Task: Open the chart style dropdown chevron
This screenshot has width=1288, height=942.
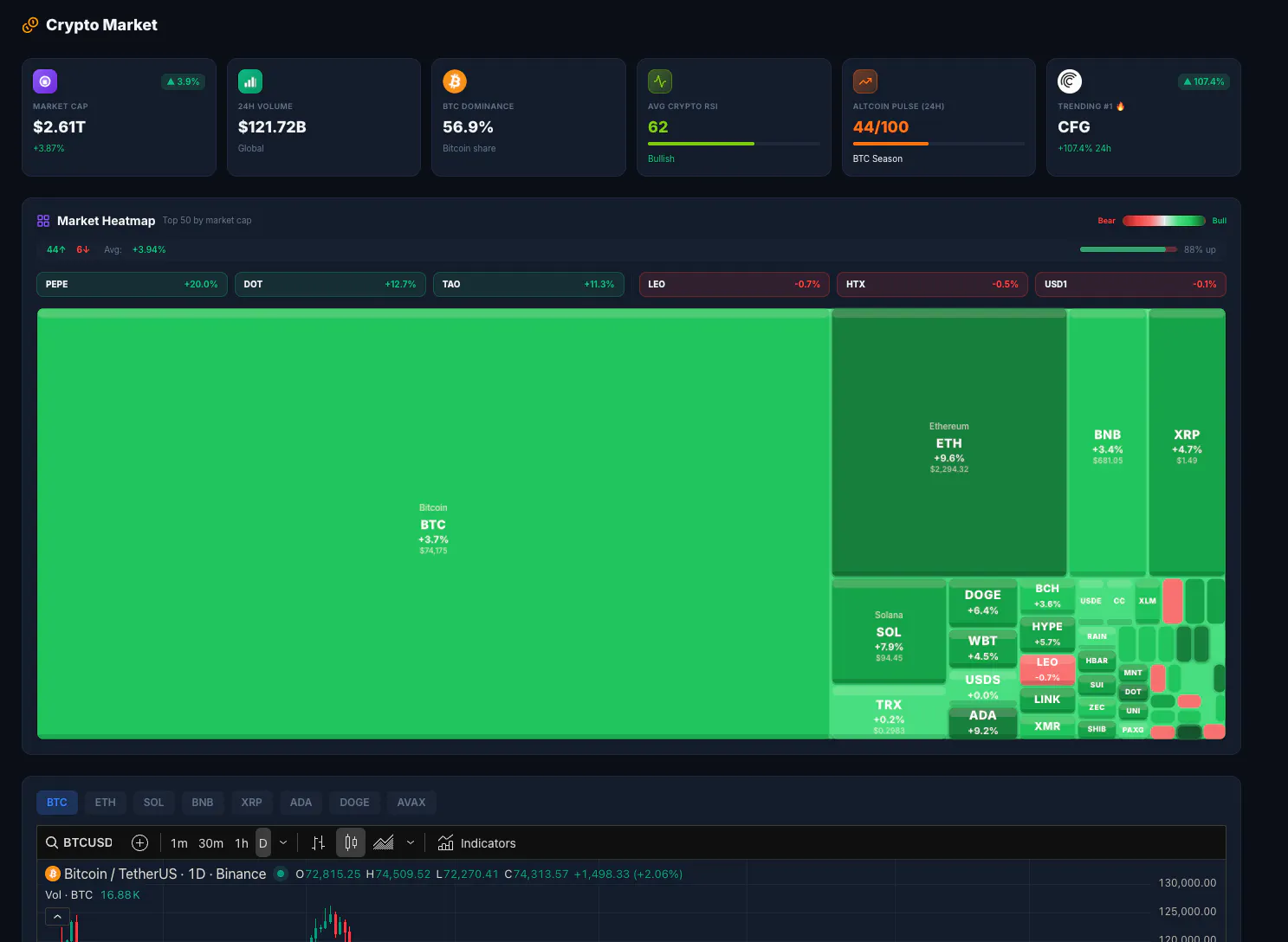Action: tap(411, 842)
